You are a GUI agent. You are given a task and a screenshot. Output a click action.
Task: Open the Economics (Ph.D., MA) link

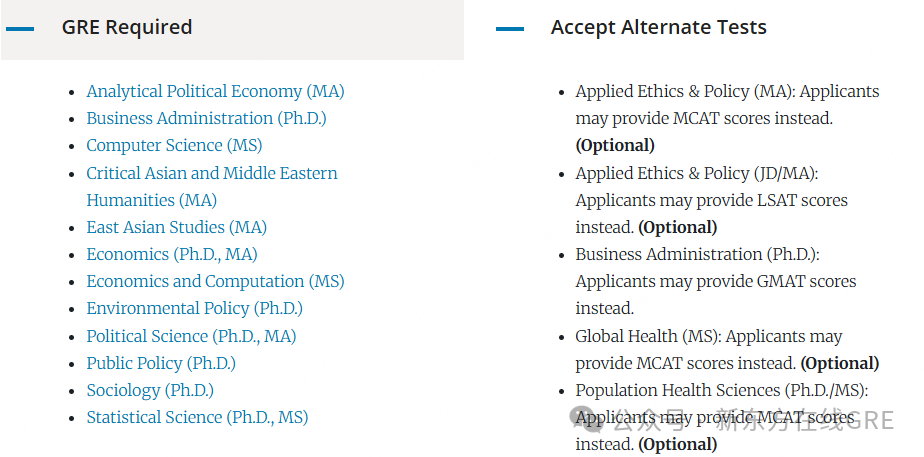click(171, 255)
